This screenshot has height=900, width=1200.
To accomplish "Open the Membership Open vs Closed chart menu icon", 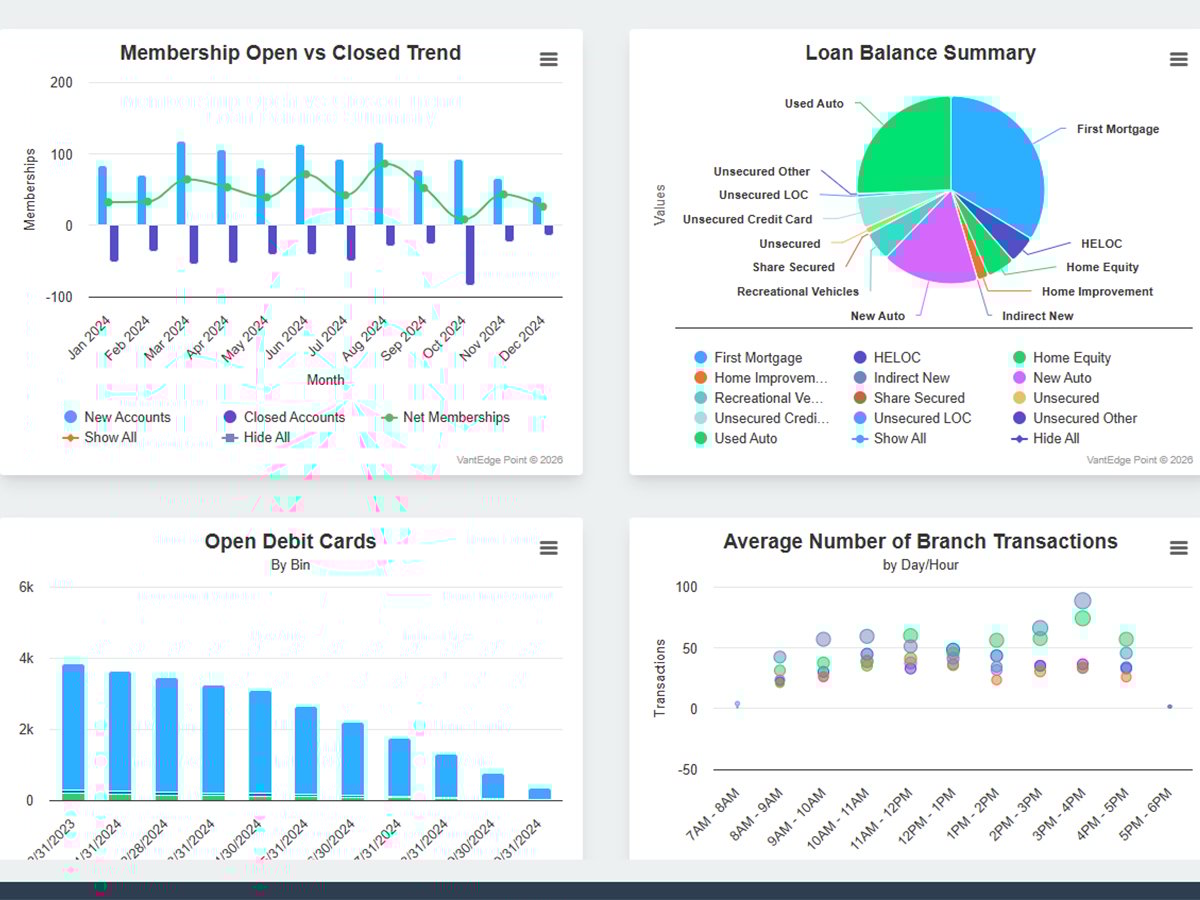I will 548,59.
